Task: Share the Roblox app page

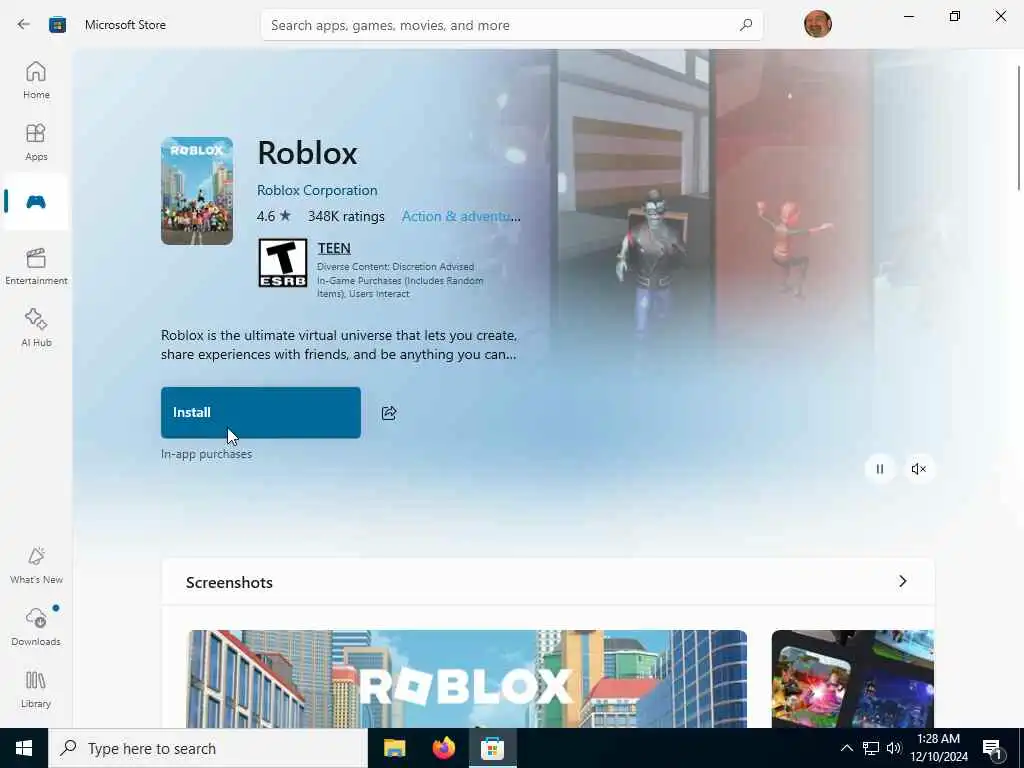Action: (389, 413)
